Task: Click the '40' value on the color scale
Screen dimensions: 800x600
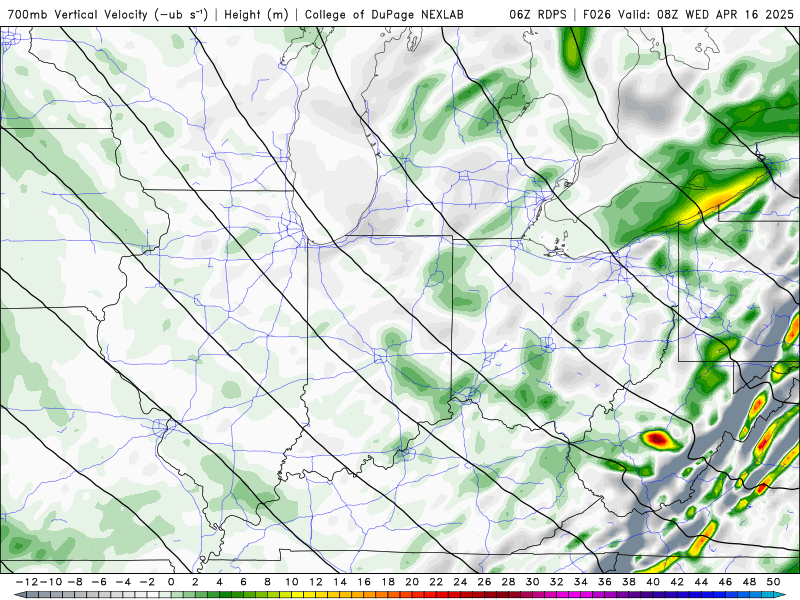Action: tap(653, 582)
